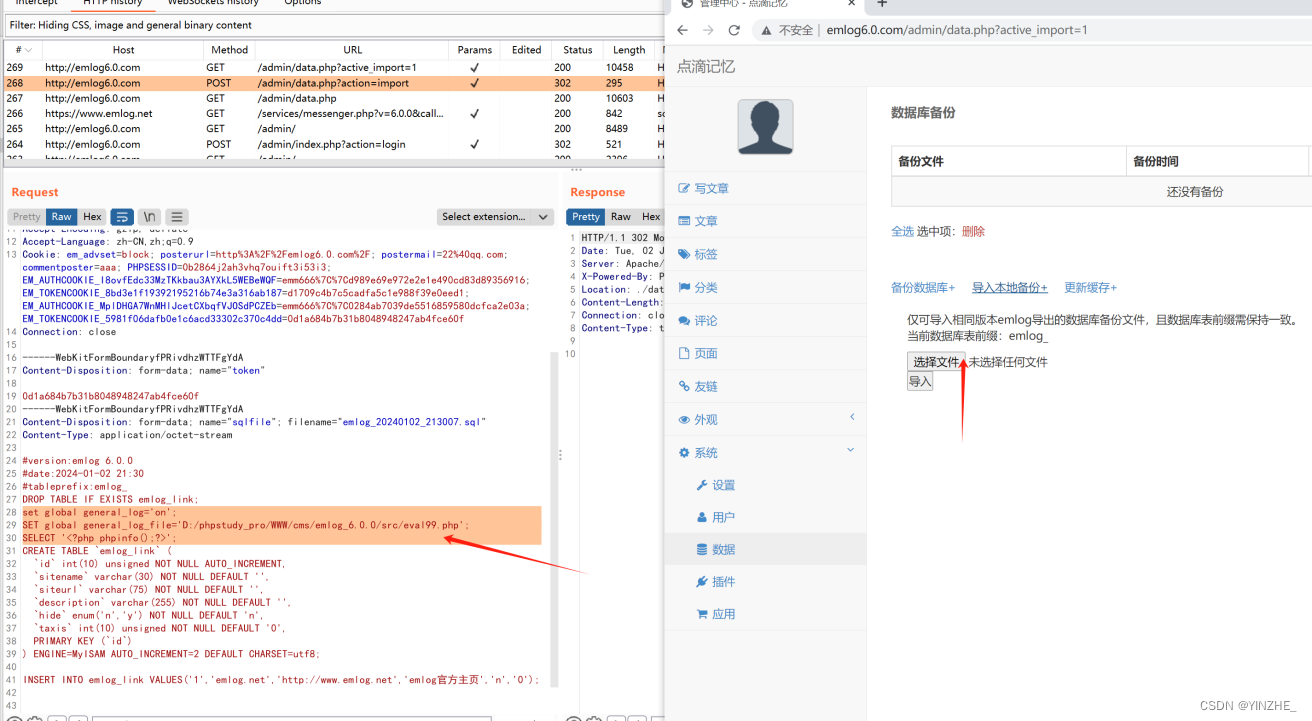Click request line SELECT '<?php phpinfo();?>'
The height and width of the screenshot is (721, 1312).
pyautogui.click(x=99, y=538)
